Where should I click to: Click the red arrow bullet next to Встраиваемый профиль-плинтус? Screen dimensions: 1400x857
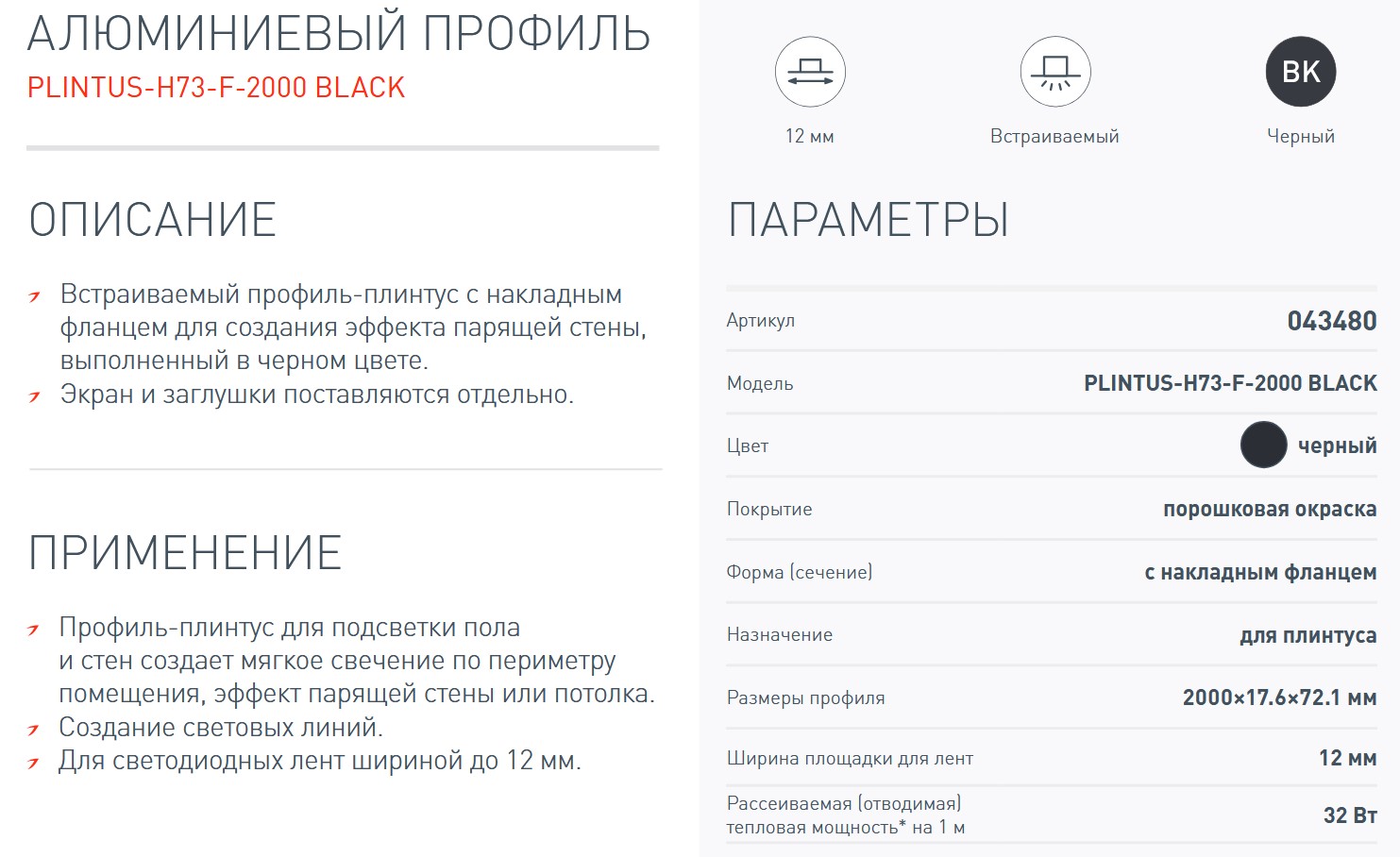click(x=34, y=296)
